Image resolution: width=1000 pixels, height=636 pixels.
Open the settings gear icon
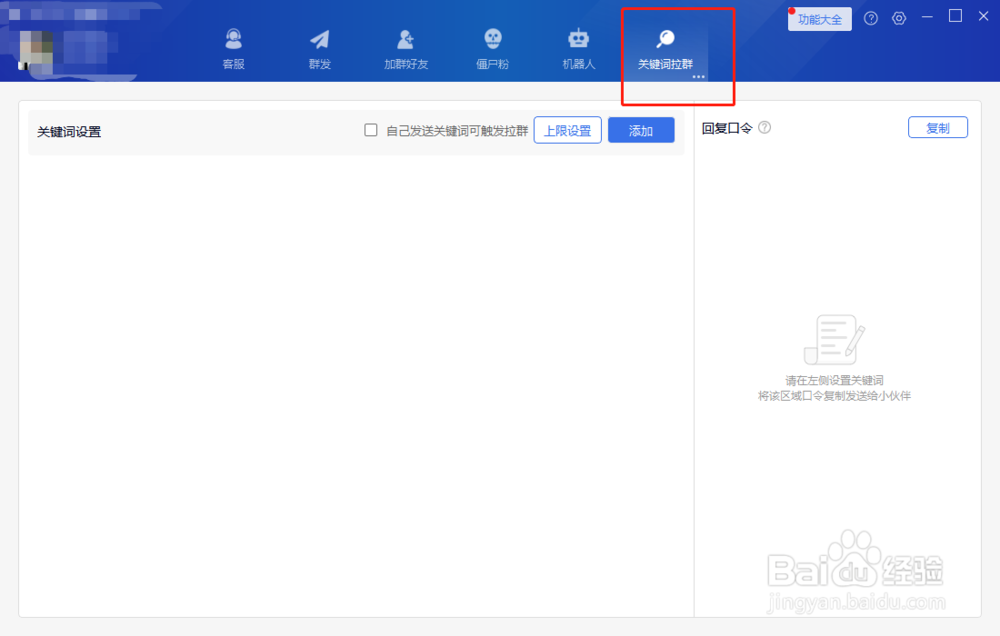point(900,17)
